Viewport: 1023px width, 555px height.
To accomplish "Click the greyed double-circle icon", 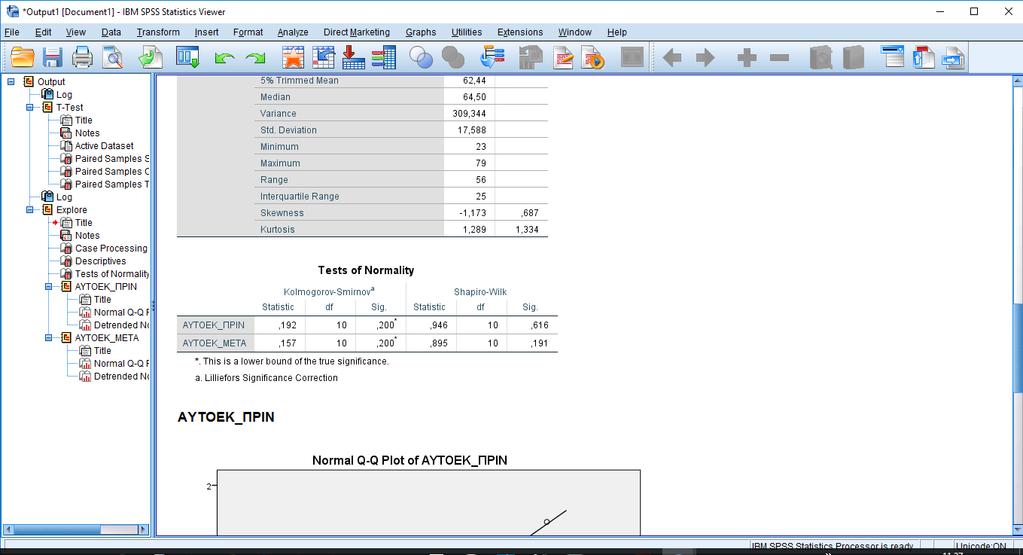I will coord(453,58).
